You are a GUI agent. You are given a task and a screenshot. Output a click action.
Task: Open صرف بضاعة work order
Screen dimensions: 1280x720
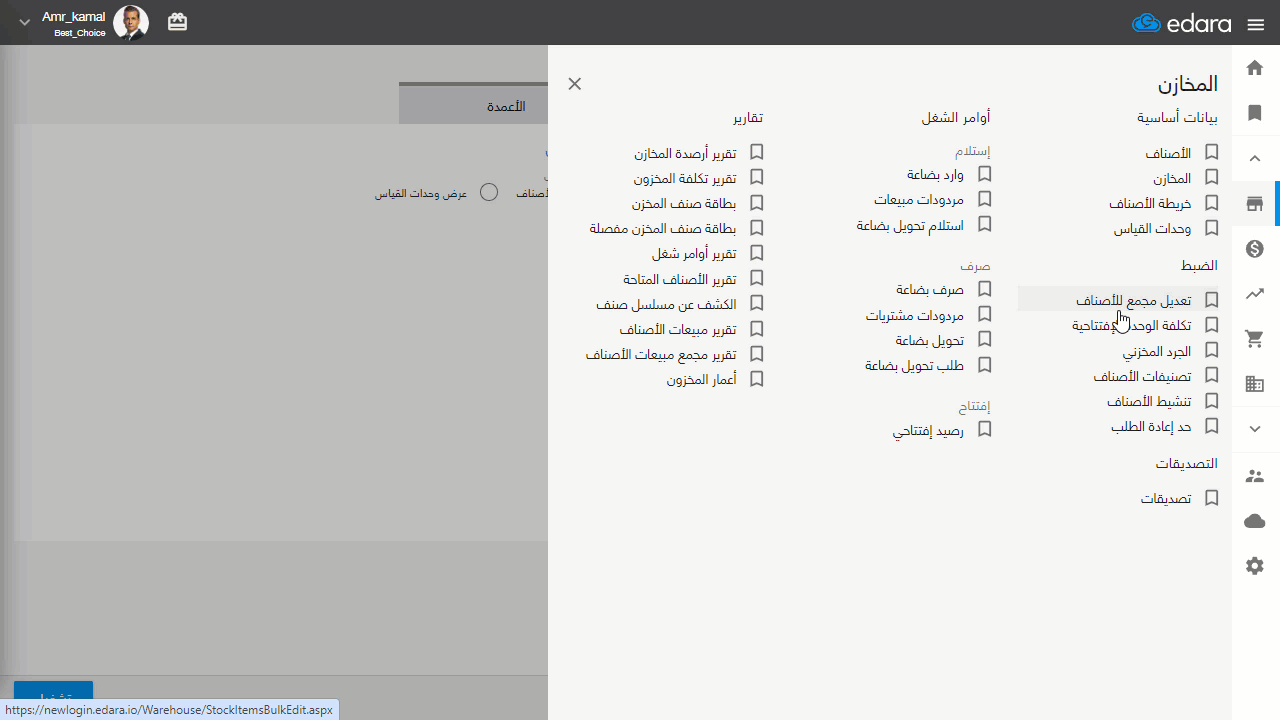(x=930, y=290)
